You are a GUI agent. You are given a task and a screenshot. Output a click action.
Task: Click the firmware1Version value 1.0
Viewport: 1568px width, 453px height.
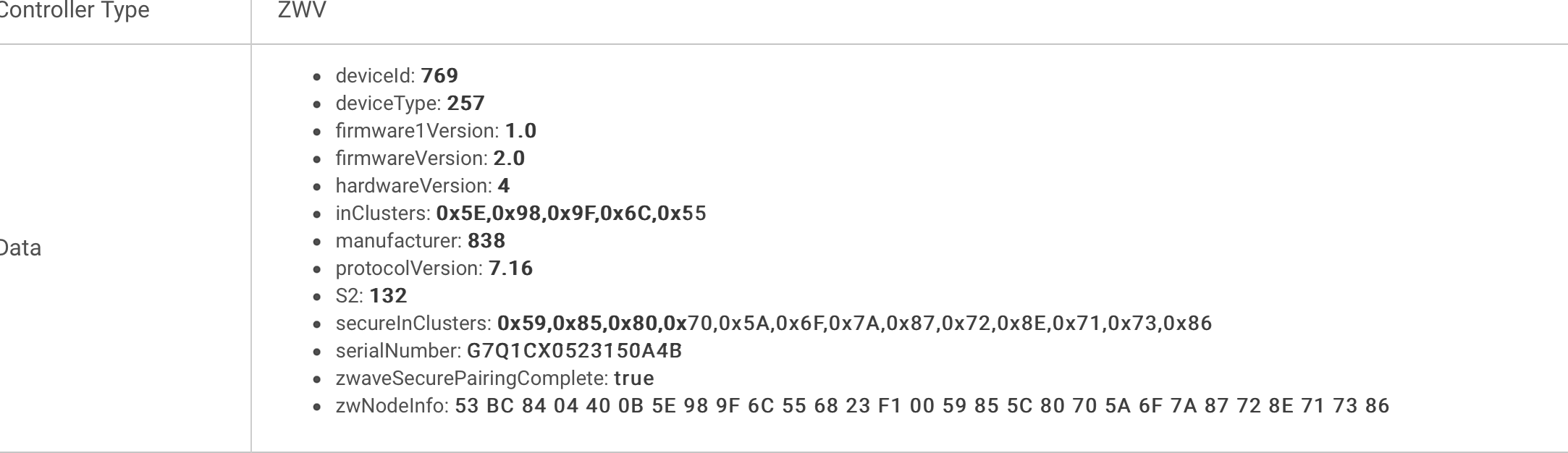point(520,131)
